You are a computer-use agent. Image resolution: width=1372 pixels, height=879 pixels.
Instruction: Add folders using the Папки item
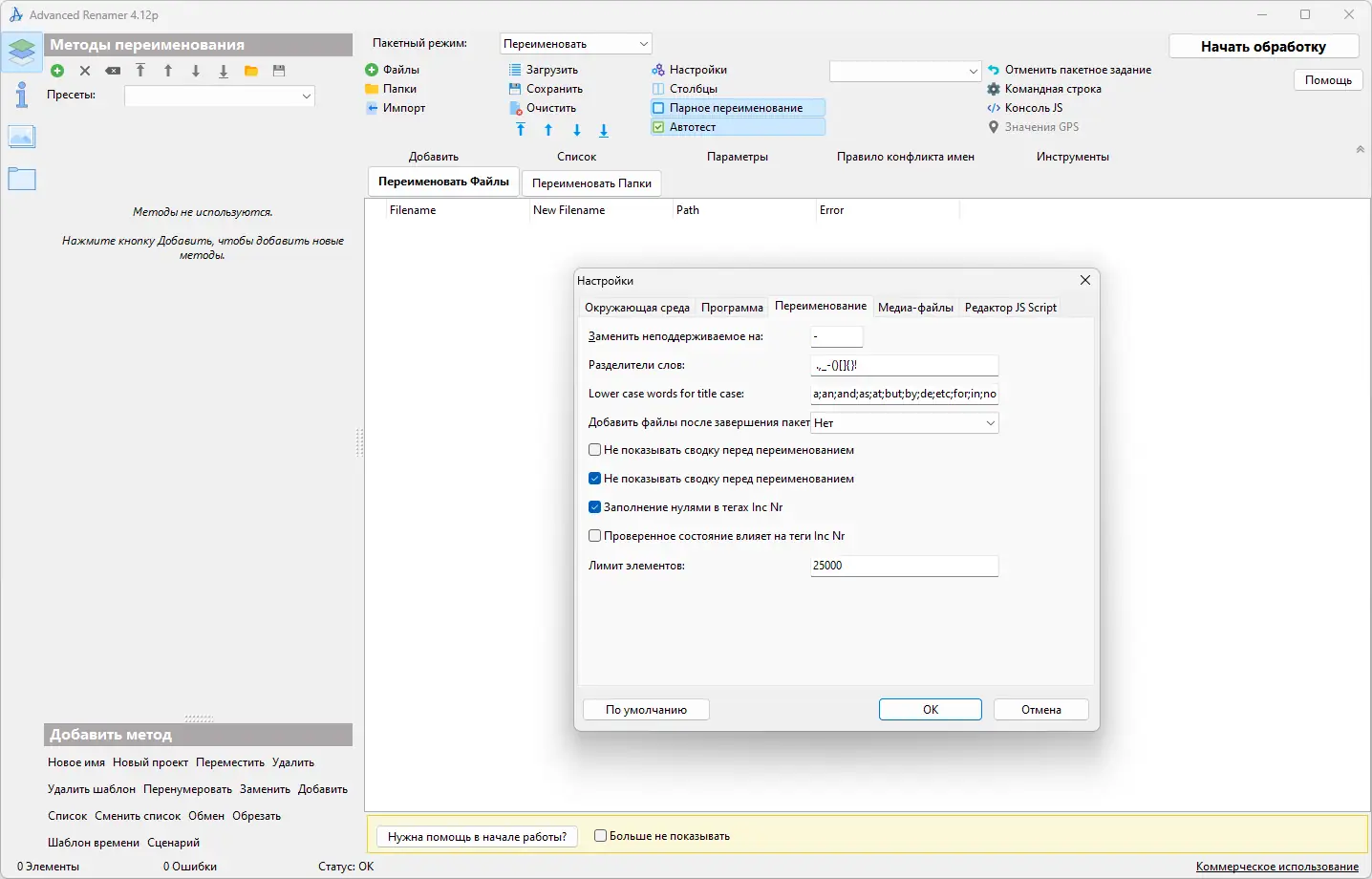pyautogui.click(x=391, y=89)
